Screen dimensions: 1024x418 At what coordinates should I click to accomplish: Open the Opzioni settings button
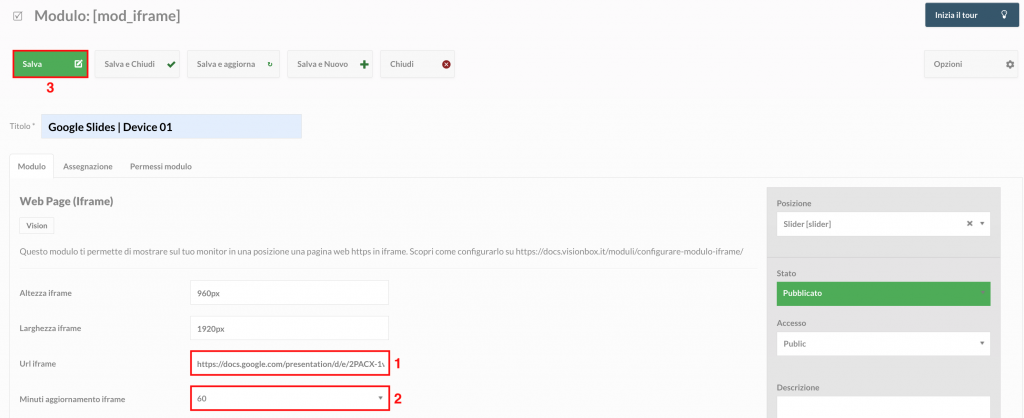click(970, 64)
